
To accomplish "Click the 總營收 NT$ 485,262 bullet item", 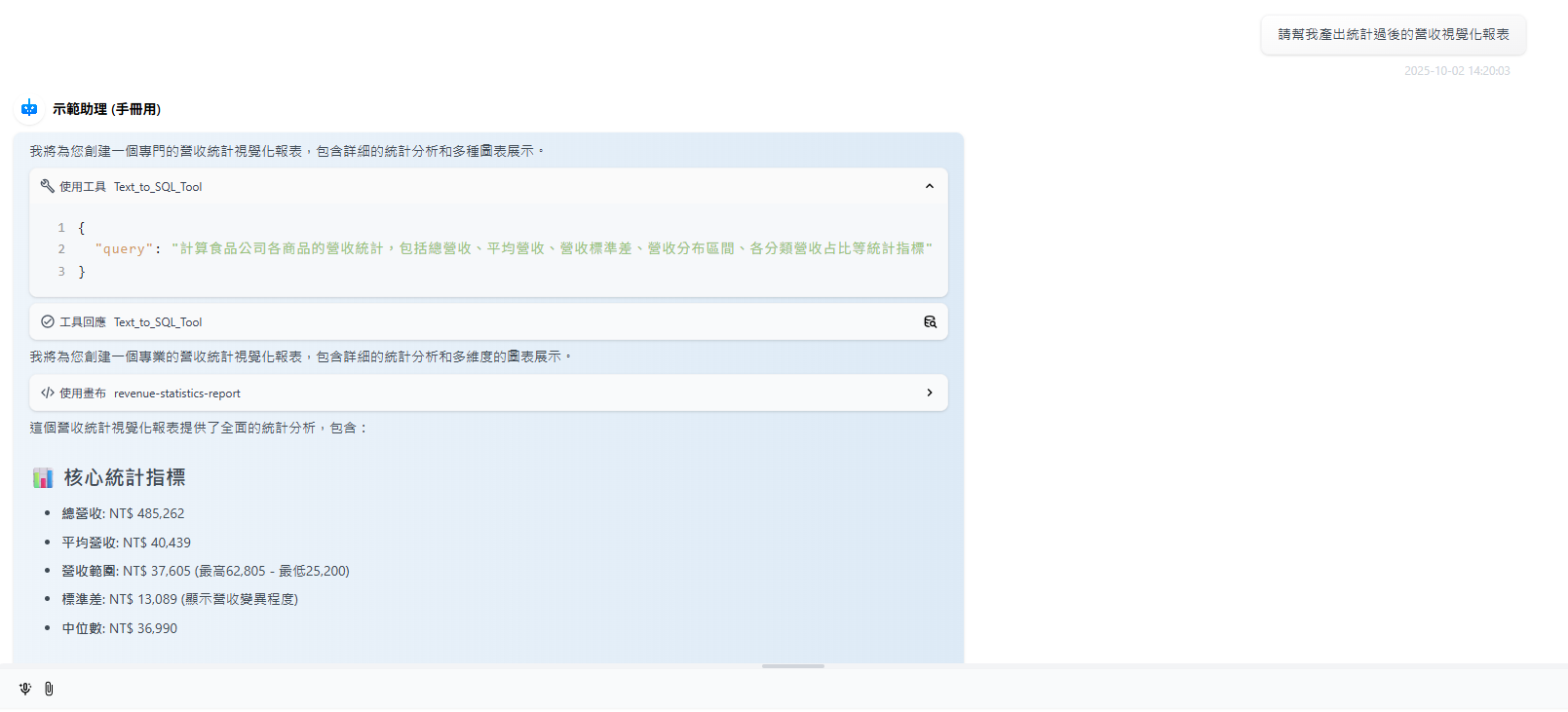I will click(123, 513).
